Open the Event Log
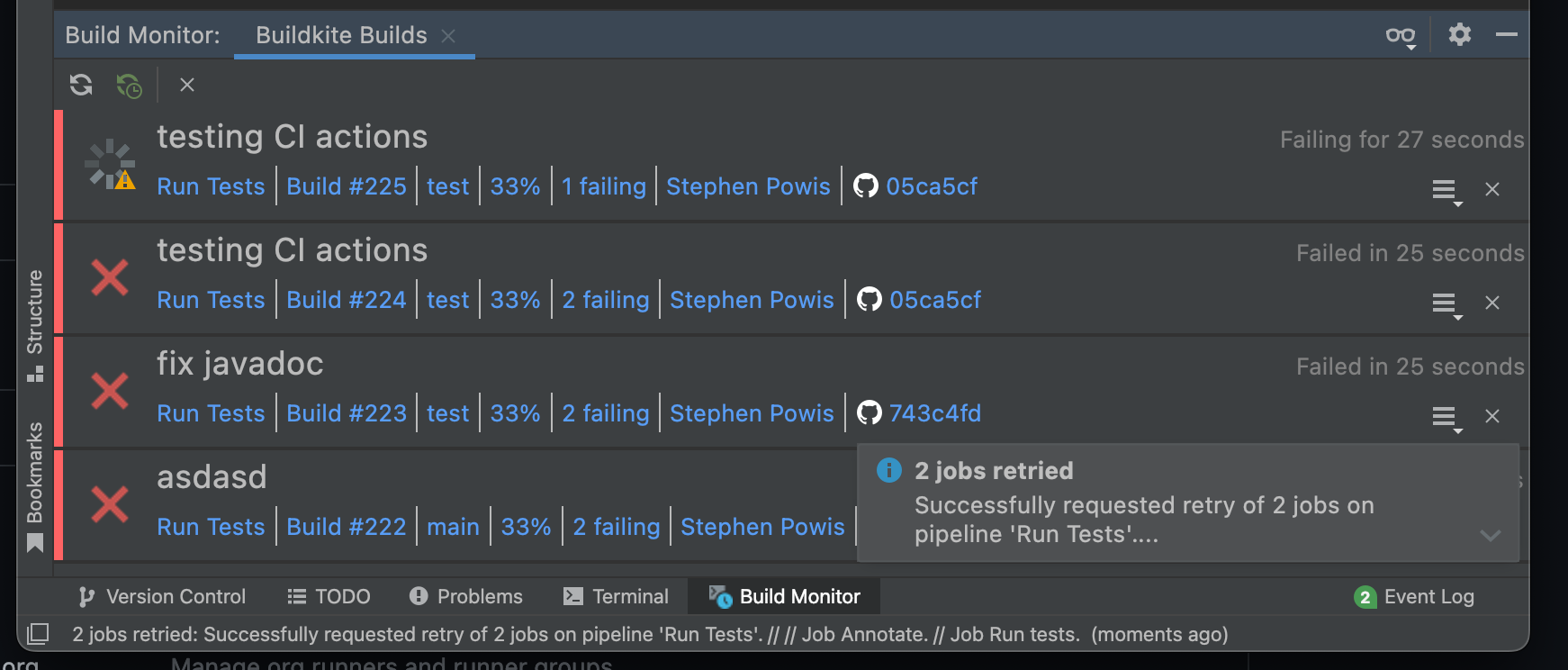The height and width of the screenshot is (670, 1568). pyautogui.click(x=1414, y=597)
